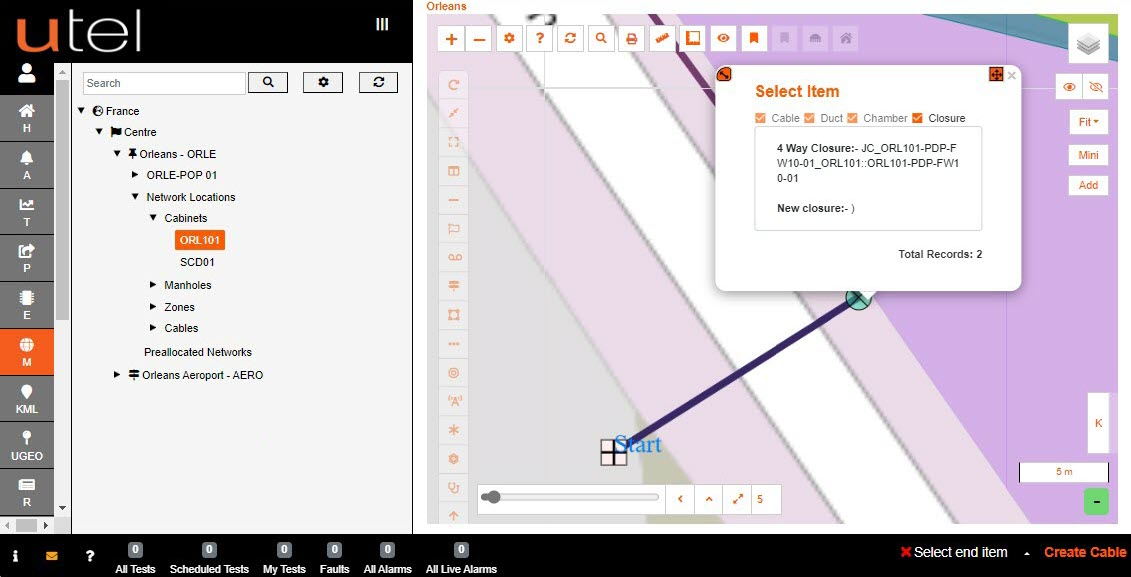Click the show-all eye button on right
The height and width of the screenshot is (577, 1131).
click(x=1069, y=87)
